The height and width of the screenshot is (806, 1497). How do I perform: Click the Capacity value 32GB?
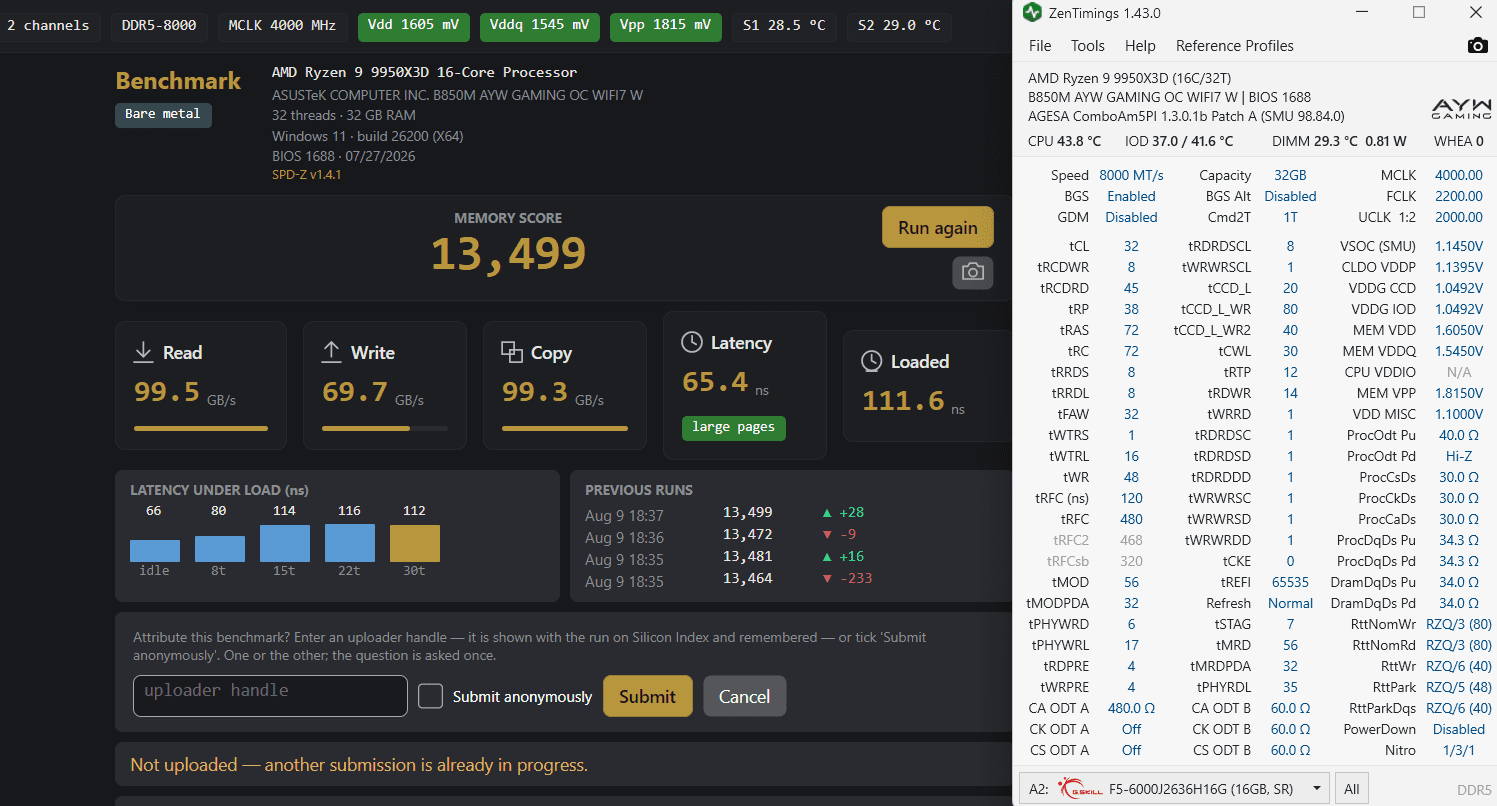click(1290, 175)
